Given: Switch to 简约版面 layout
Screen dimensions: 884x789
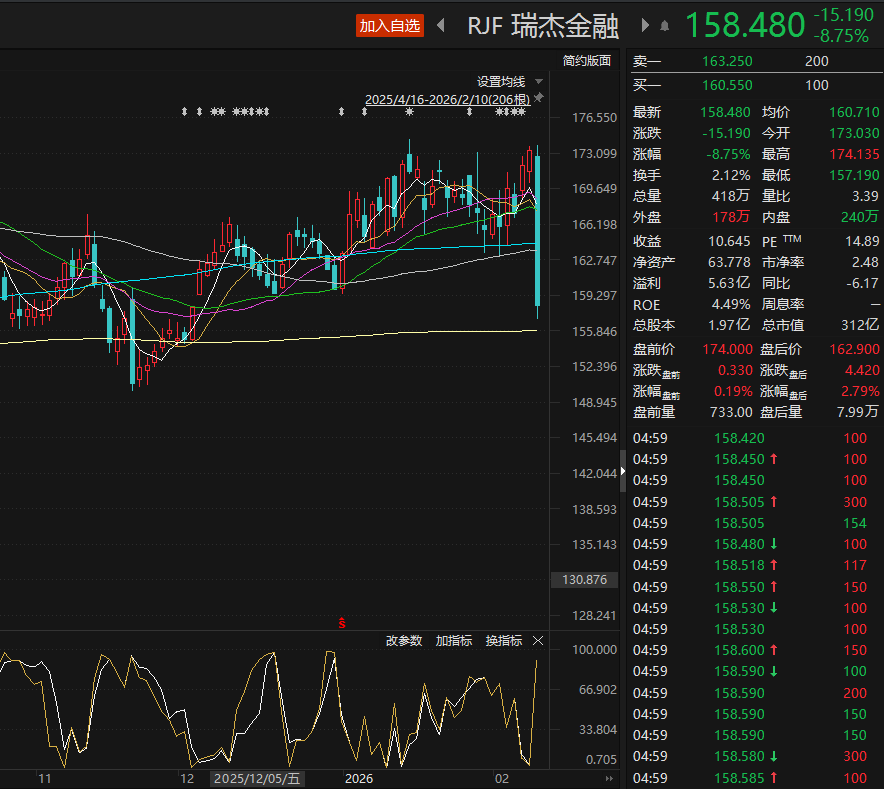Looking at the screenshot, I should 586,60.
